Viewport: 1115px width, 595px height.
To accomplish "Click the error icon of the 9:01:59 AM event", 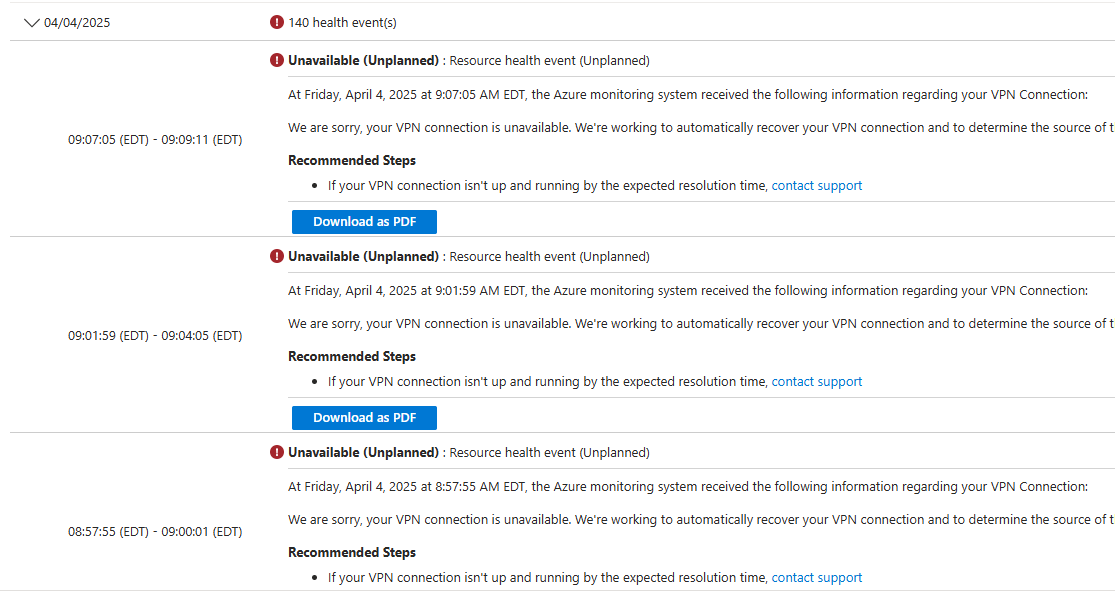I will click(x=277, y=256).
